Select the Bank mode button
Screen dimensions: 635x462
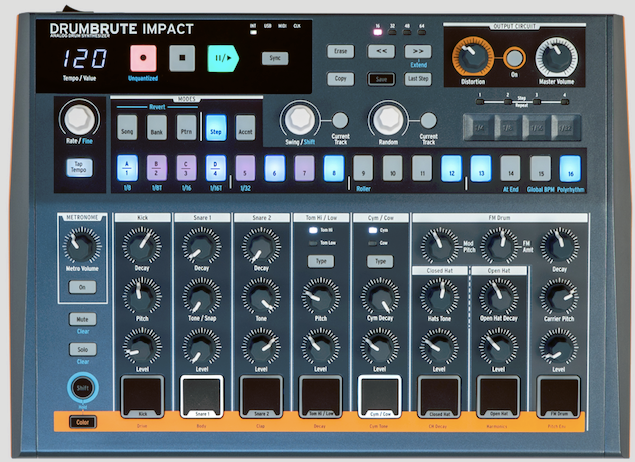click(x=157, y=128)
